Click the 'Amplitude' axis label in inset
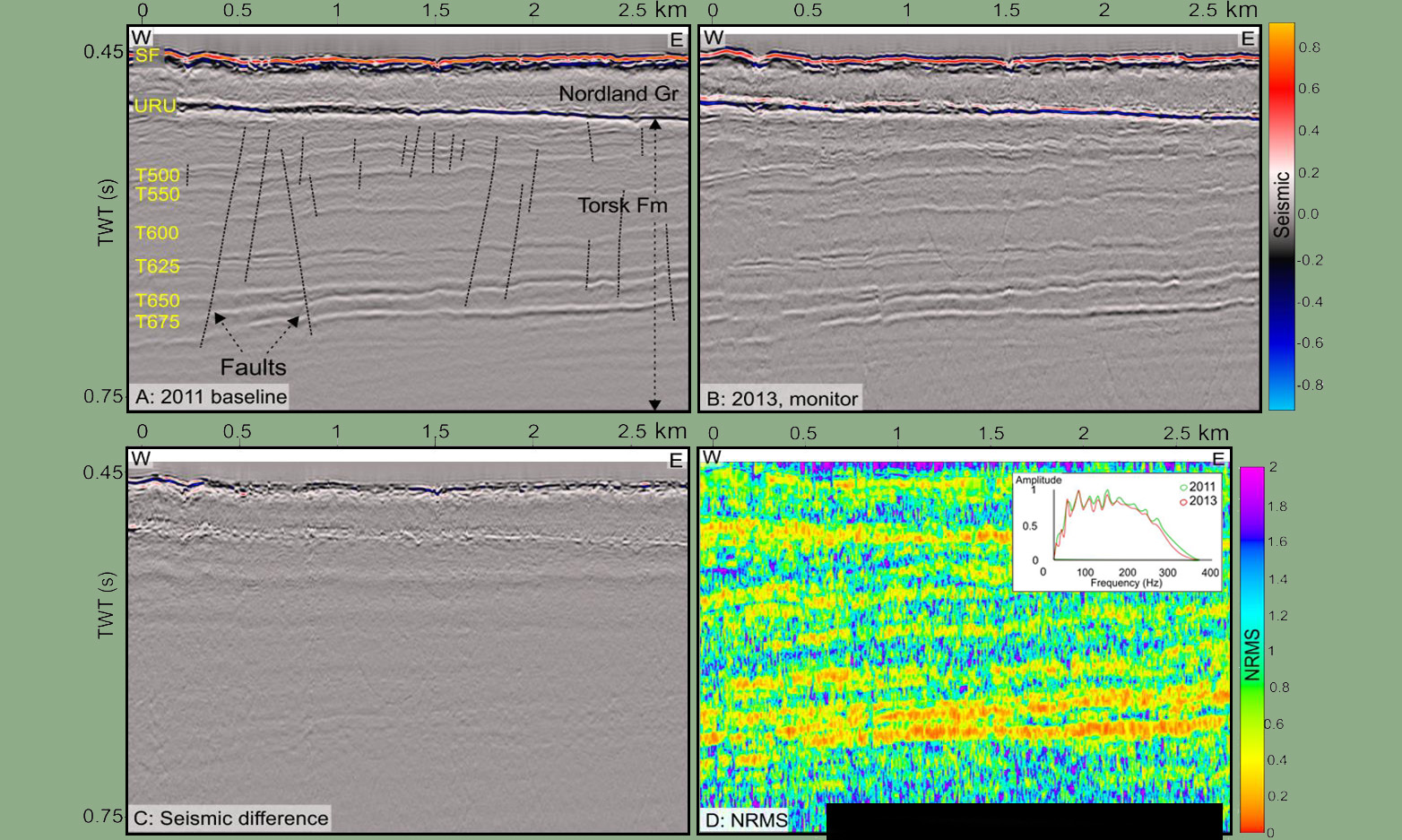The image size is (1402, 840). (1038, 481)
